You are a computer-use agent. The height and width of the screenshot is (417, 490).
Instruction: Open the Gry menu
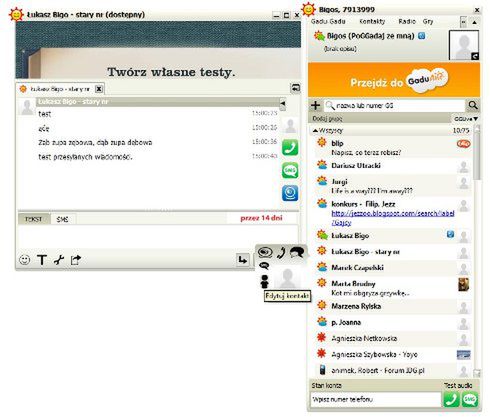coord(428,21)
